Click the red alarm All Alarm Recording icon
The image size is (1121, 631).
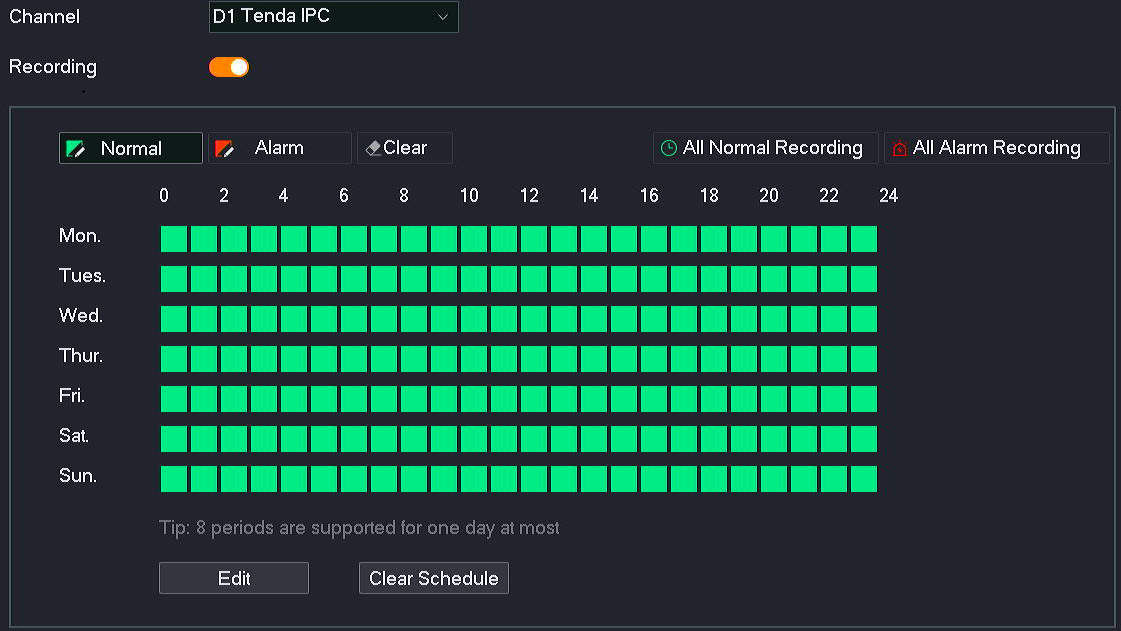point(899,149)
